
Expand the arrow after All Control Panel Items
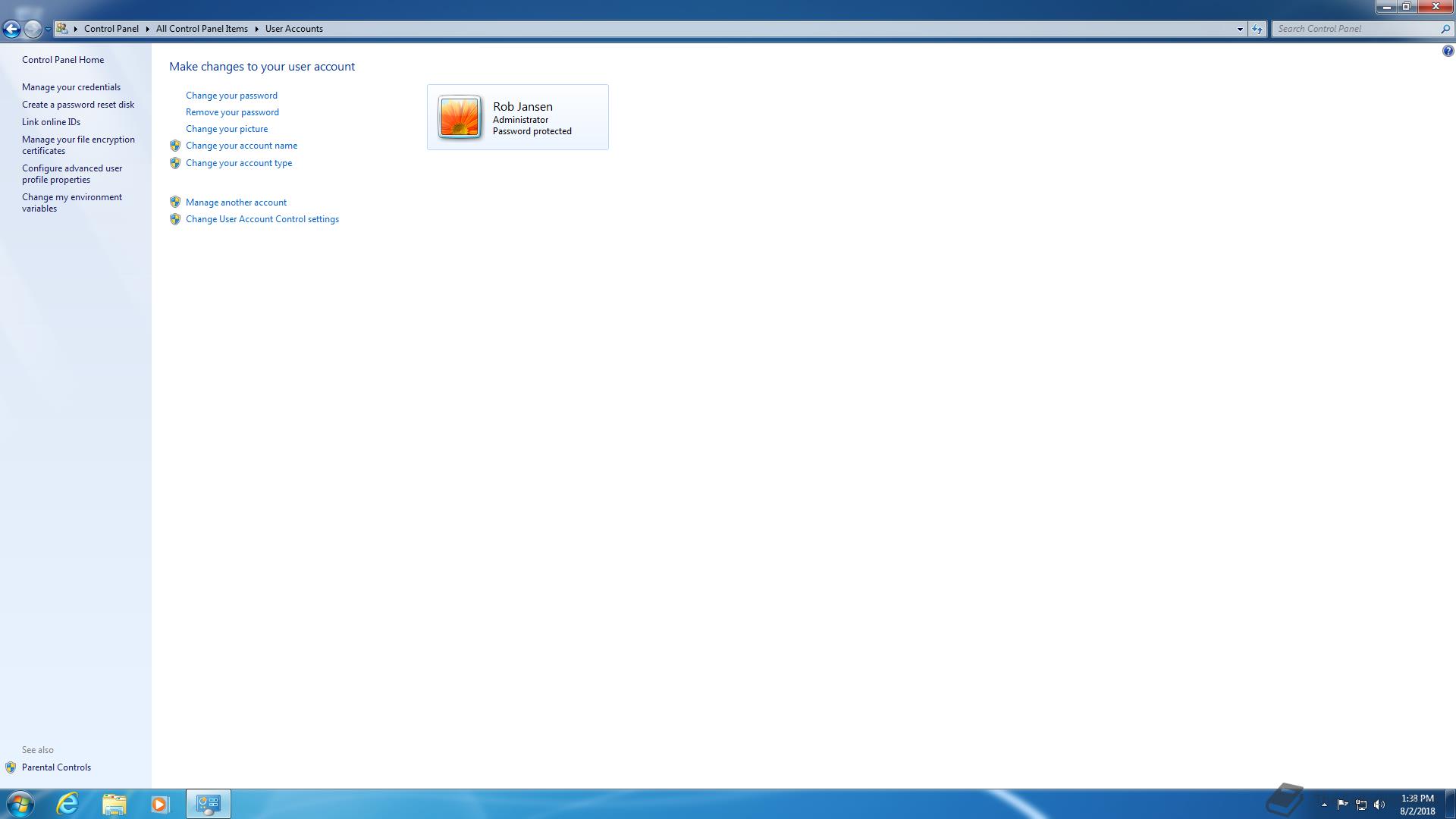[x=257, y=29]
